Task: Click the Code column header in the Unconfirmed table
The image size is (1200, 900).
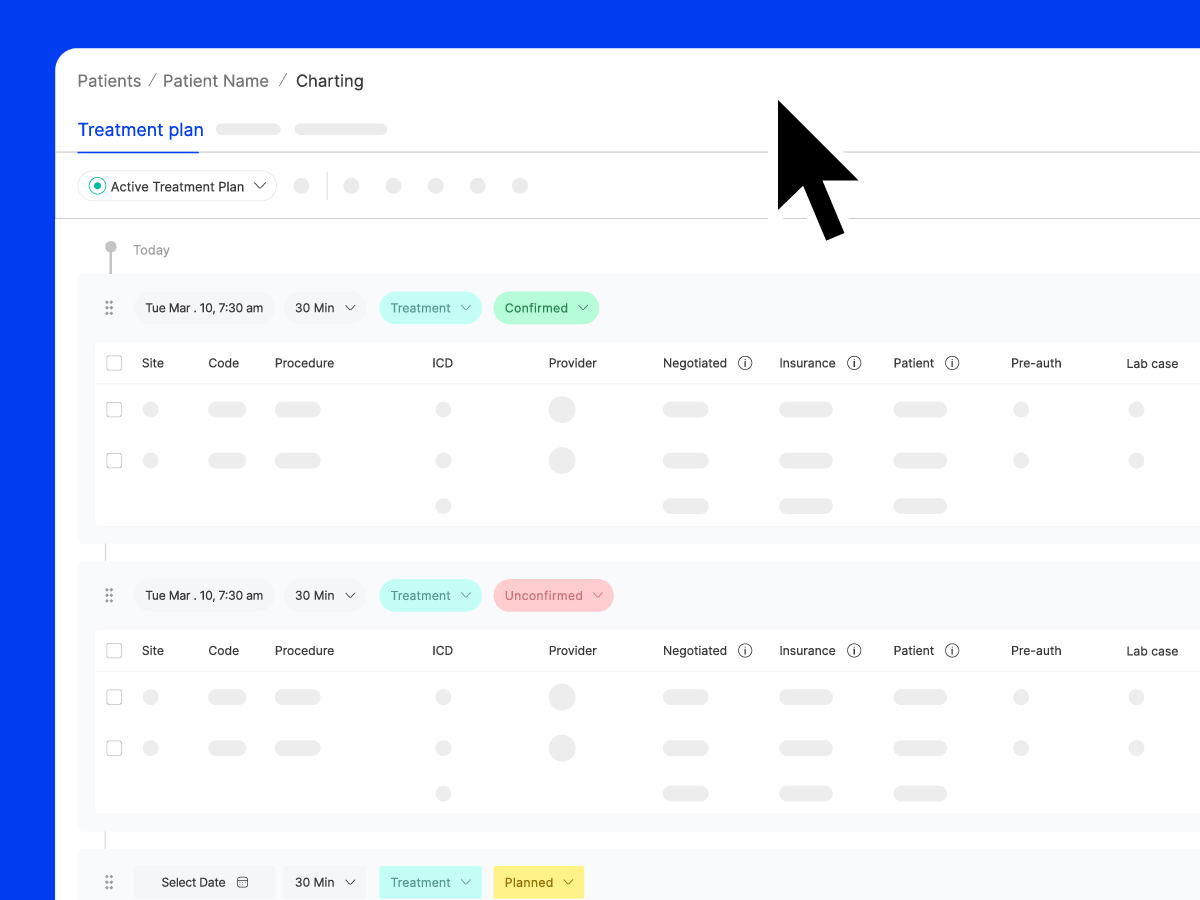Action: pyautogui.click(x=224, y=650)
